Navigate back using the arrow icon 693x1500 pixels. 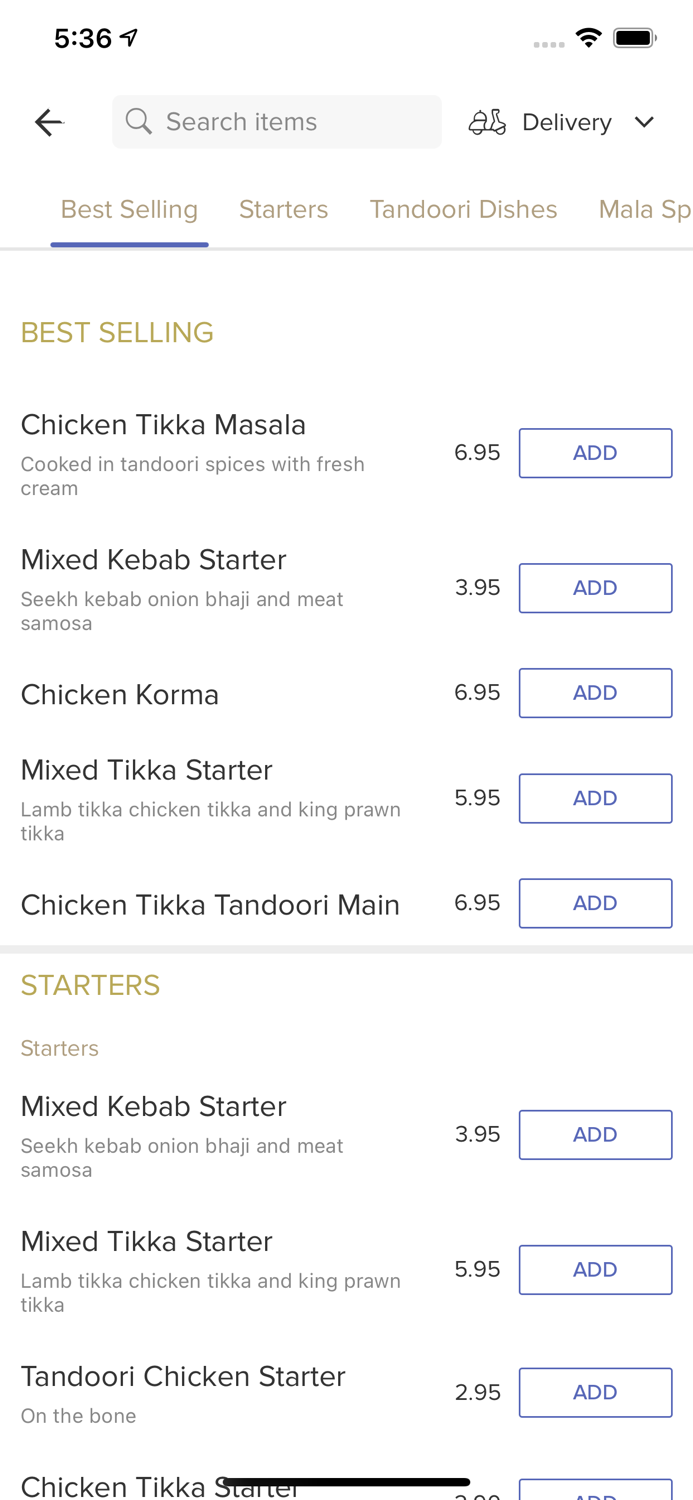(47, 121)
